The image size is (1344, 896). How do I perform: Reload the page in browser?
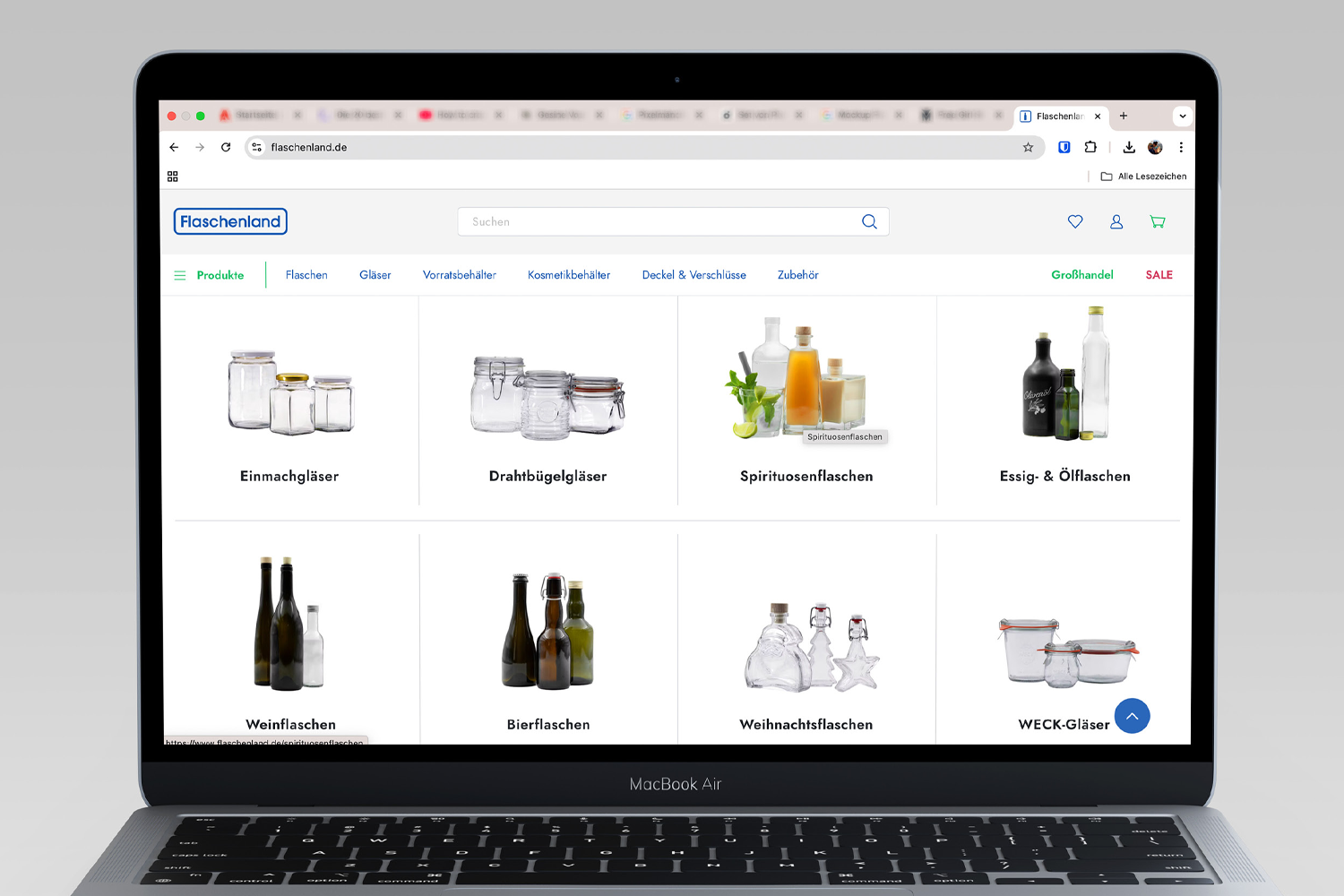226,148
